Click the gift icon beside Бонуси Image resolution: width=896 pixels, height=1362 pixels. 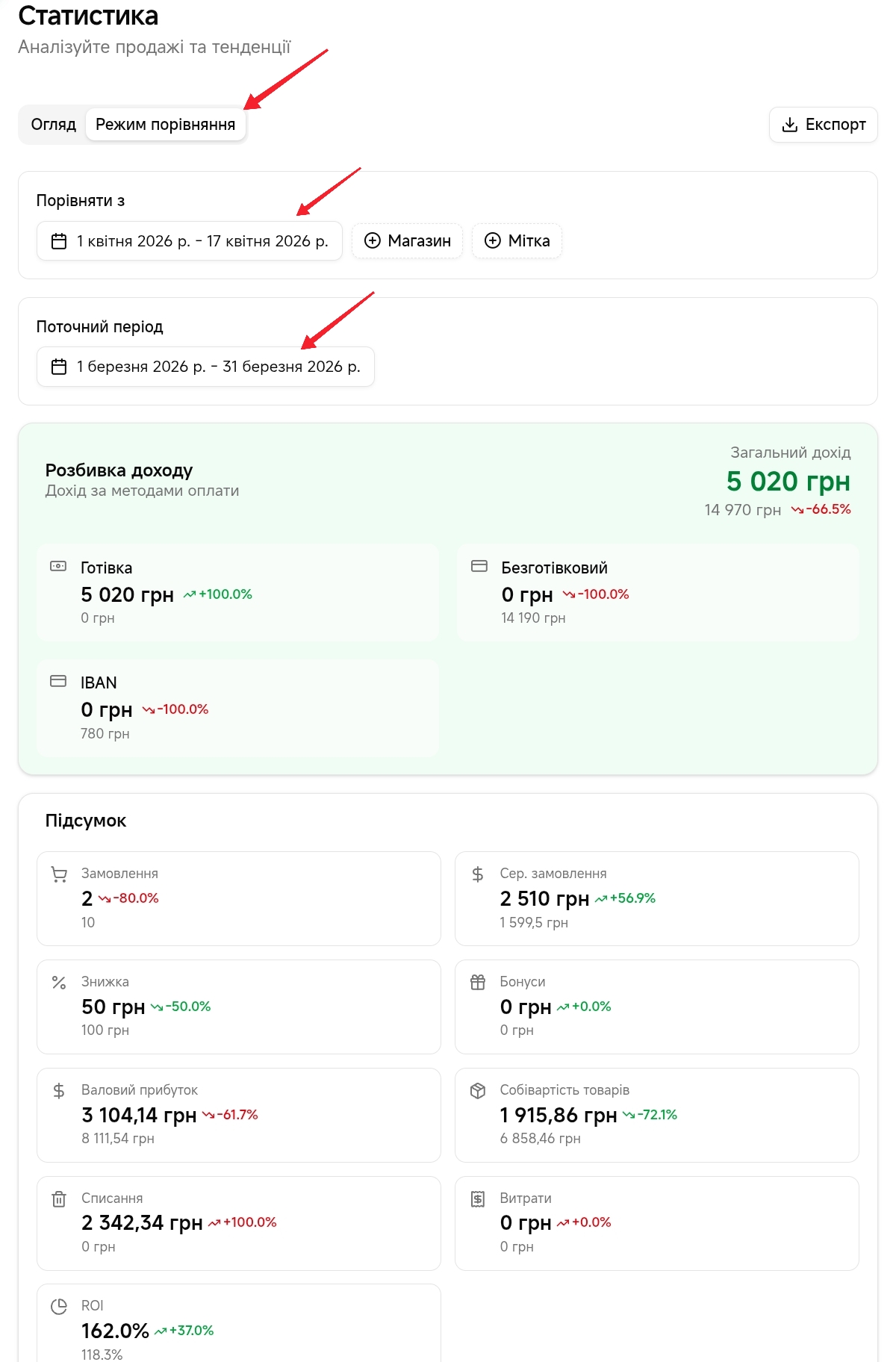478,983
